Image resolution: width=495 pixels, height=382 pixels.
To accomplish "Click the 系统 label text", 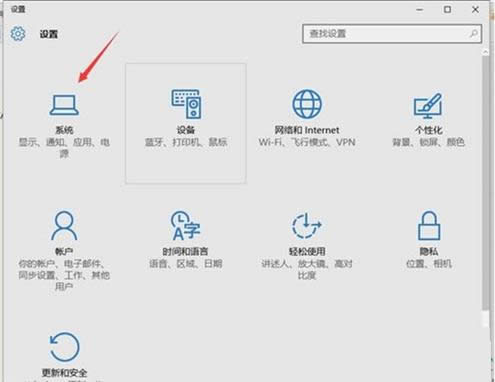I will coord(64,130).
